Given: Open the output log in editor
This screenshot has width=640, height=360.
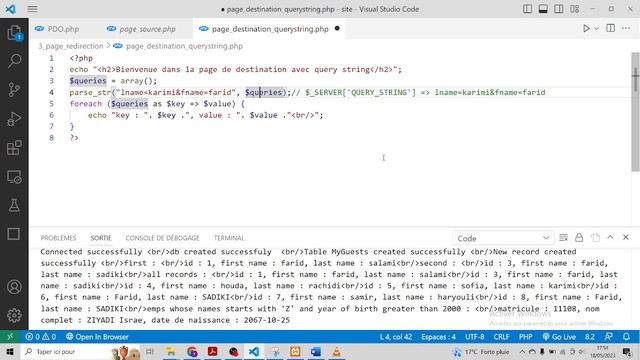Looking at the screenshot, I should click(595, 238).
